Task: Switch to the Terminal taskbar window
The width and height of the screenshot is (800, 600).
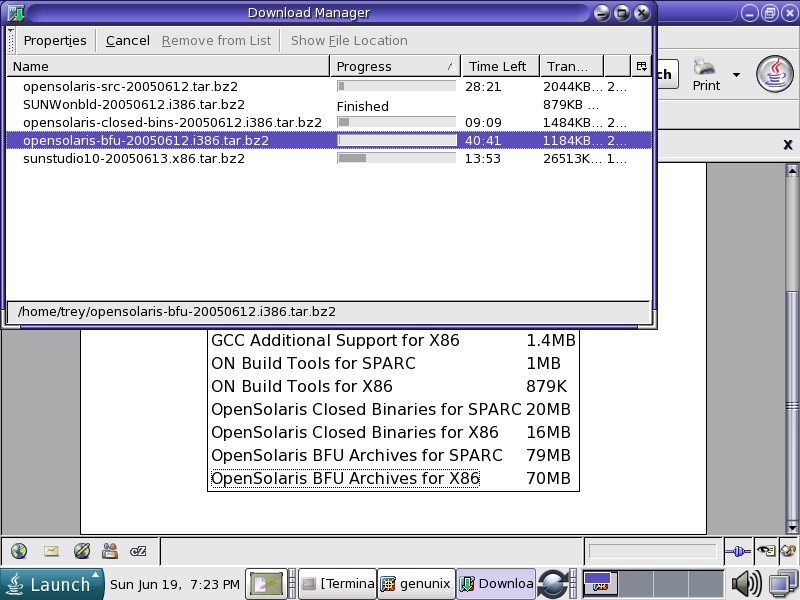Action: point(338,584)
